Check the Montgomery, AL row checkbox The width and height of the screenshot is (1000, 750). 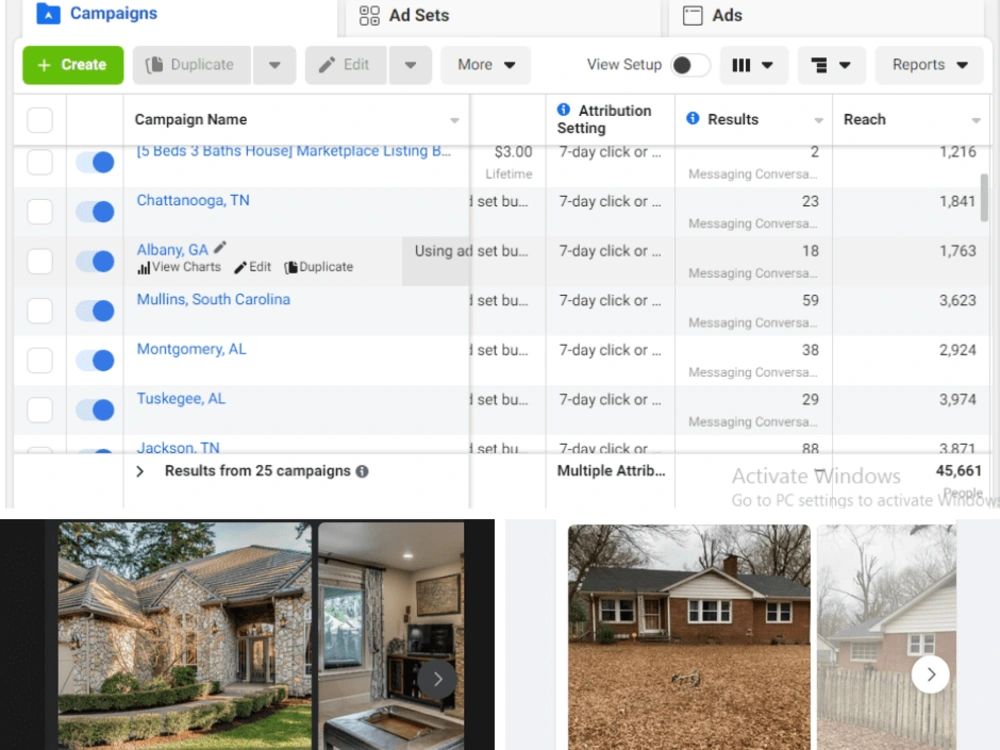(x=40, y=360)
